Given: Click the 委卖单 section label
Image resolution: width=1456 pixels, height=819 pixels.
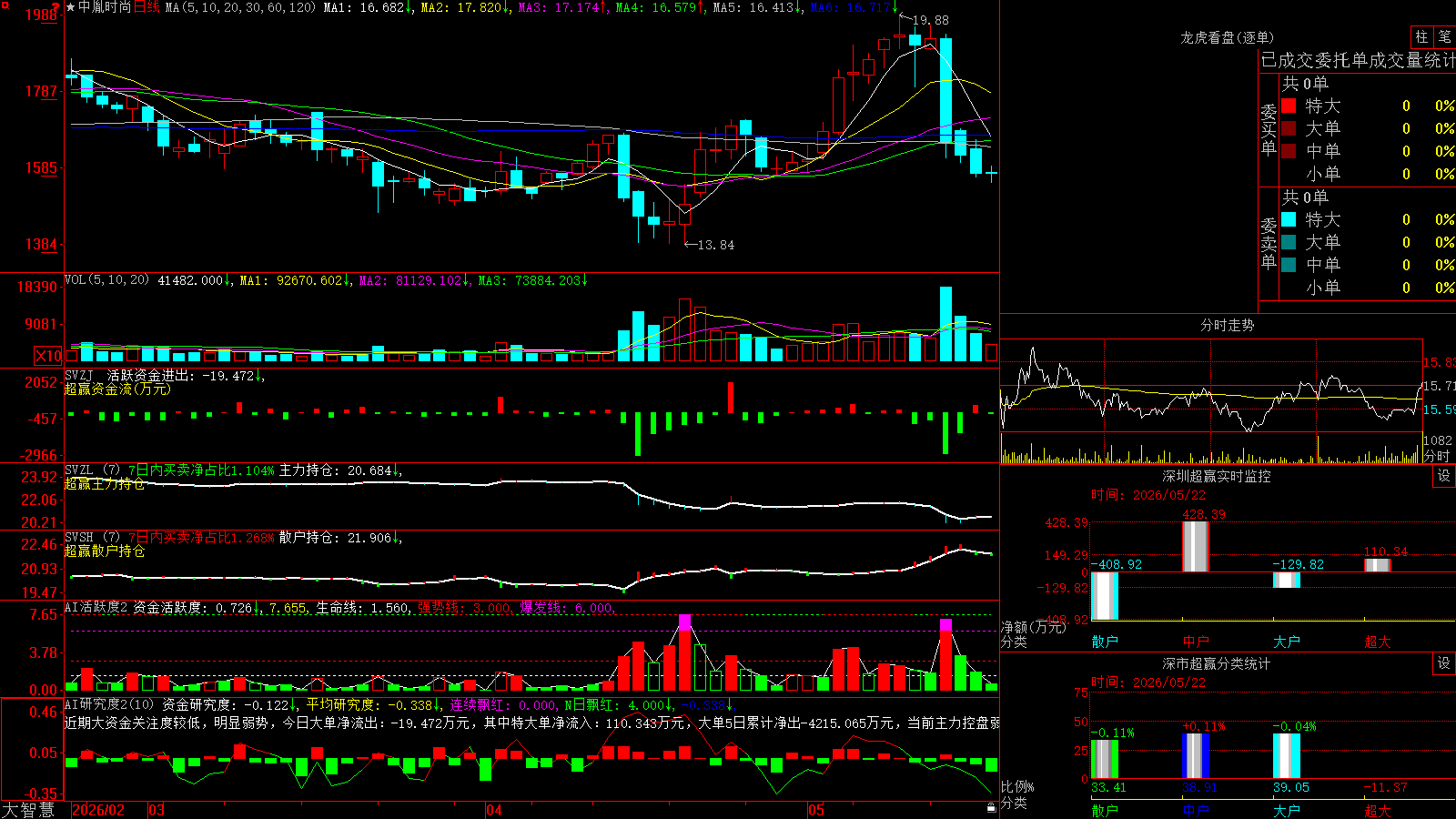Looking at the screenshot, I should tap(1269, 243).
